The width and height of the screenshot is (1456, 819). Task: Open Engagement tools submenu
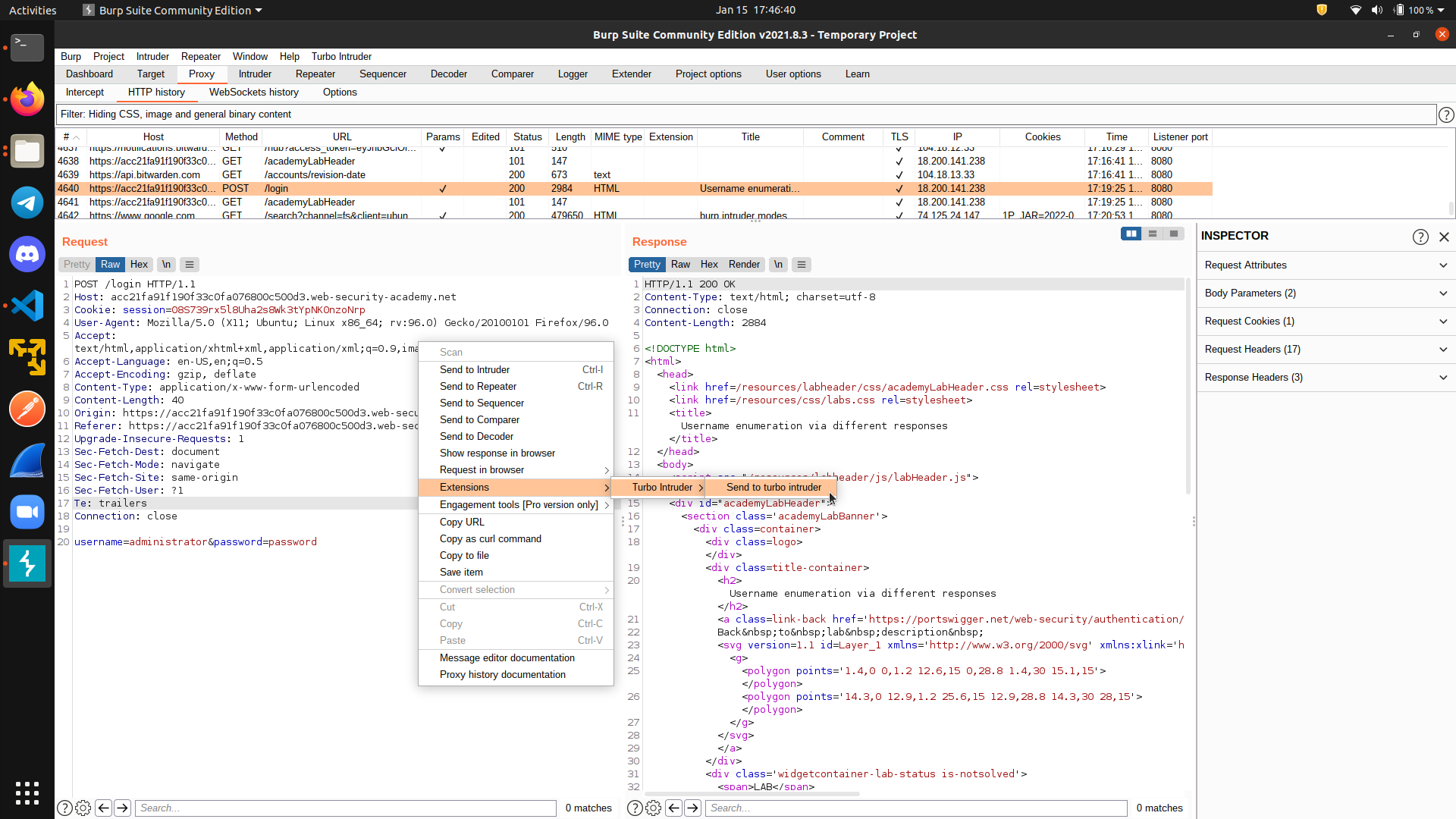tap(516, 505)
